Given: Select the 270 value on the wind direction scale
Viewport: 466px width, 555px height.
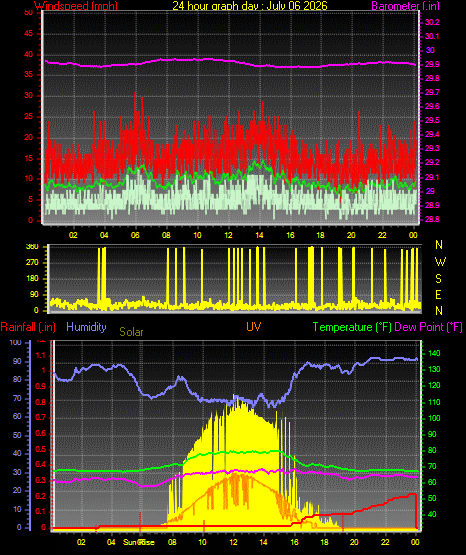Looking at the screenshot, I should click(32, 263).
